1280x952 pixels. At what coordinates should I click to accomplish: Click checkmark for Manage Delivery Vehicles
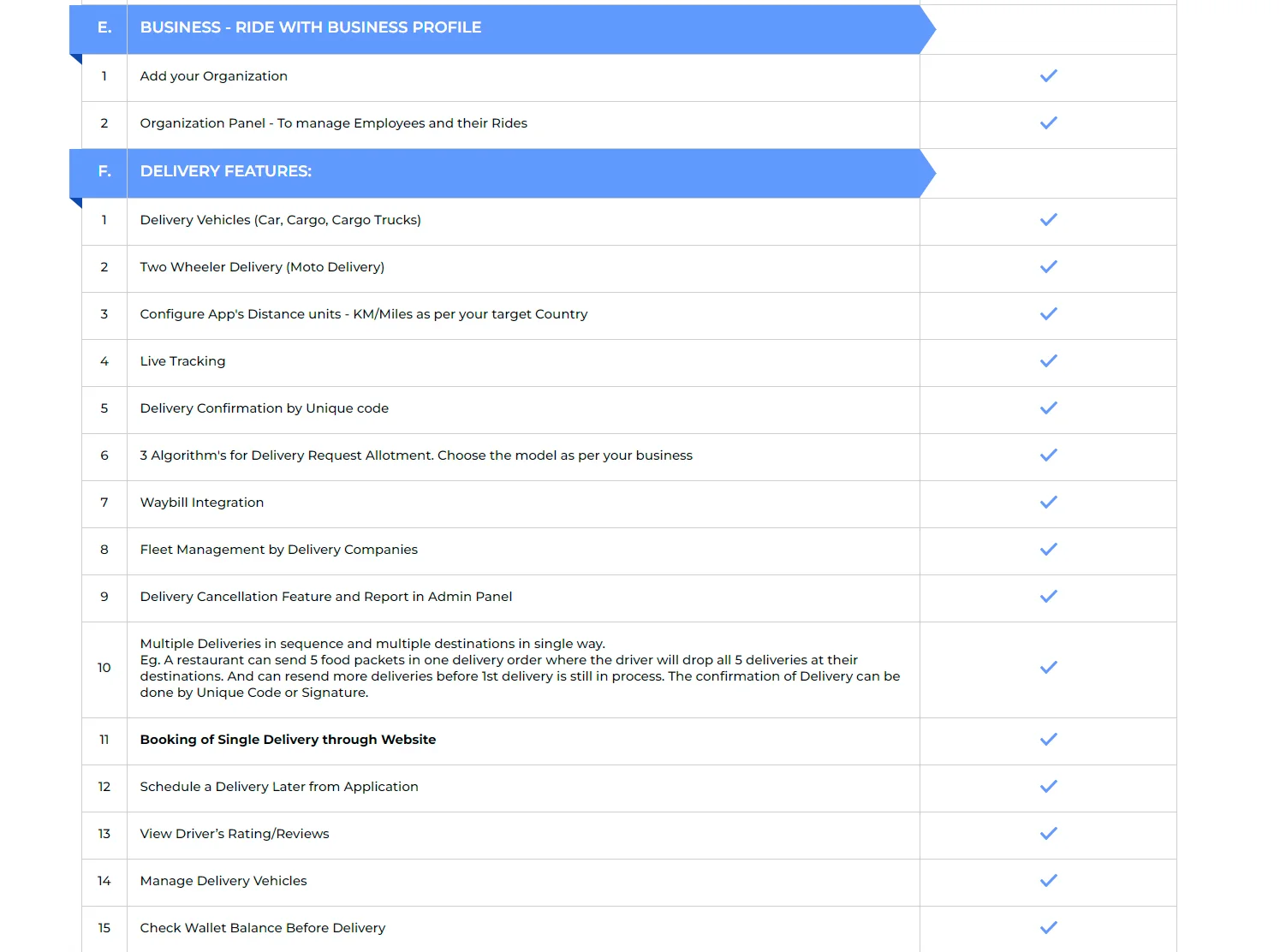click(x=1048, y=881)
